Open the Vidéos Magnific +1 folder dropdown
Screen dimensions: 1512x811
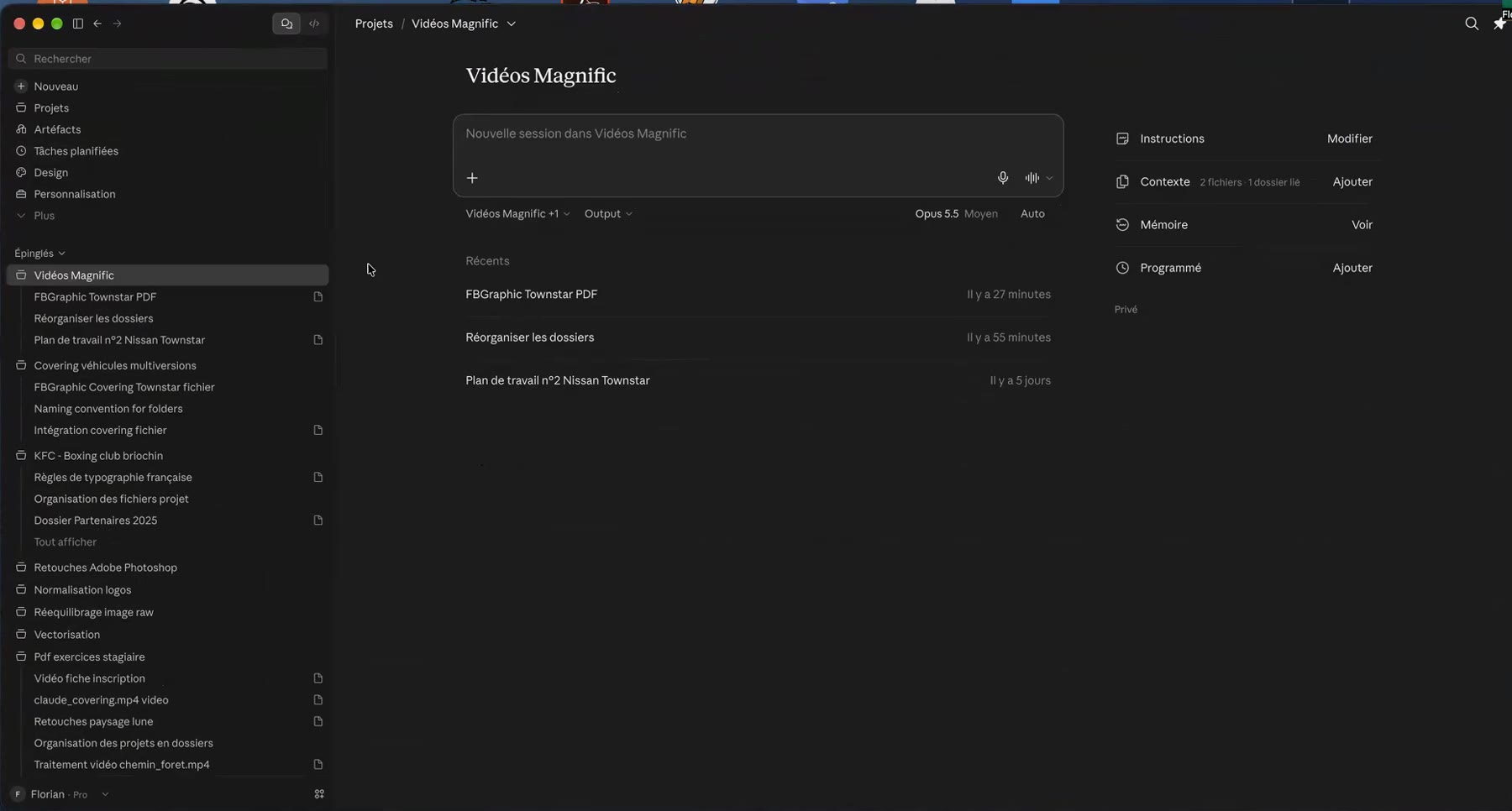[x=517, y=214]
